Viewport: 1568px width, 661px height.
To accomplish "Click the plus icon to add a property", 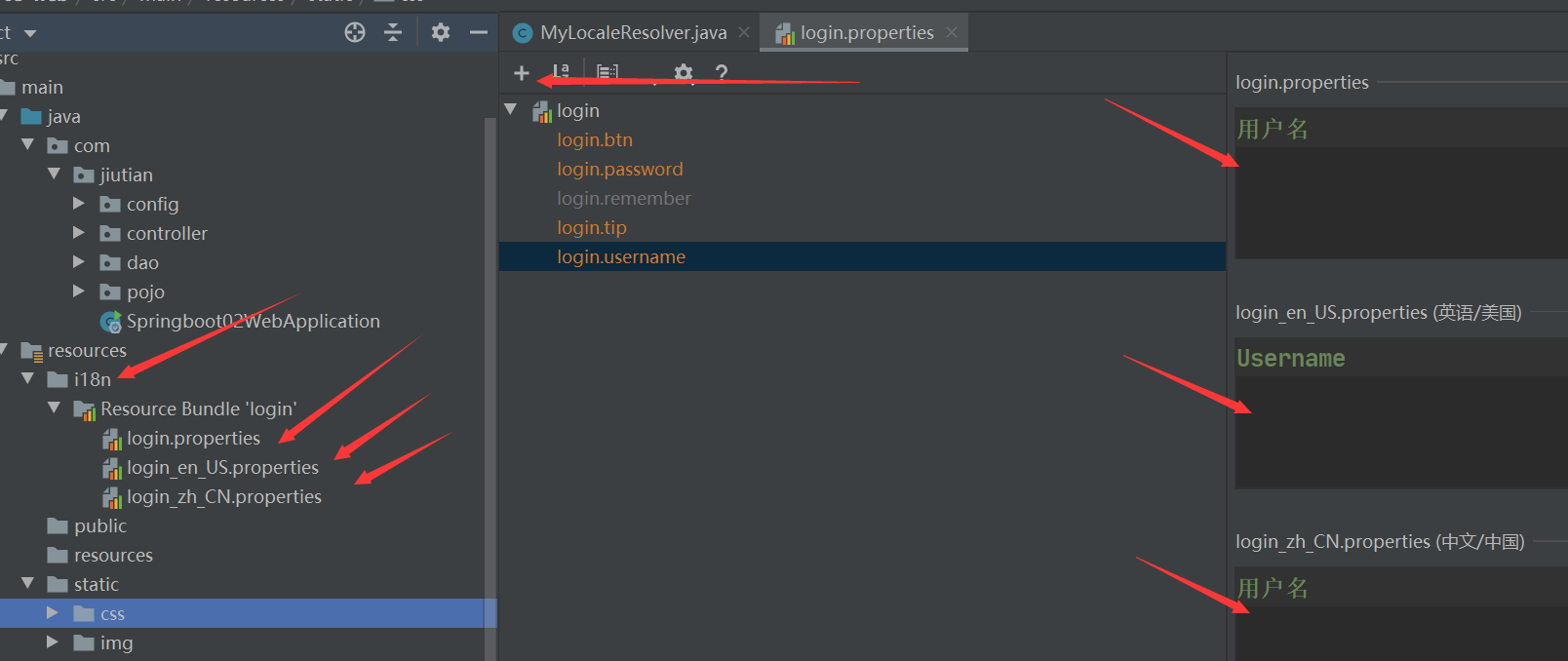I will point(522,73).
